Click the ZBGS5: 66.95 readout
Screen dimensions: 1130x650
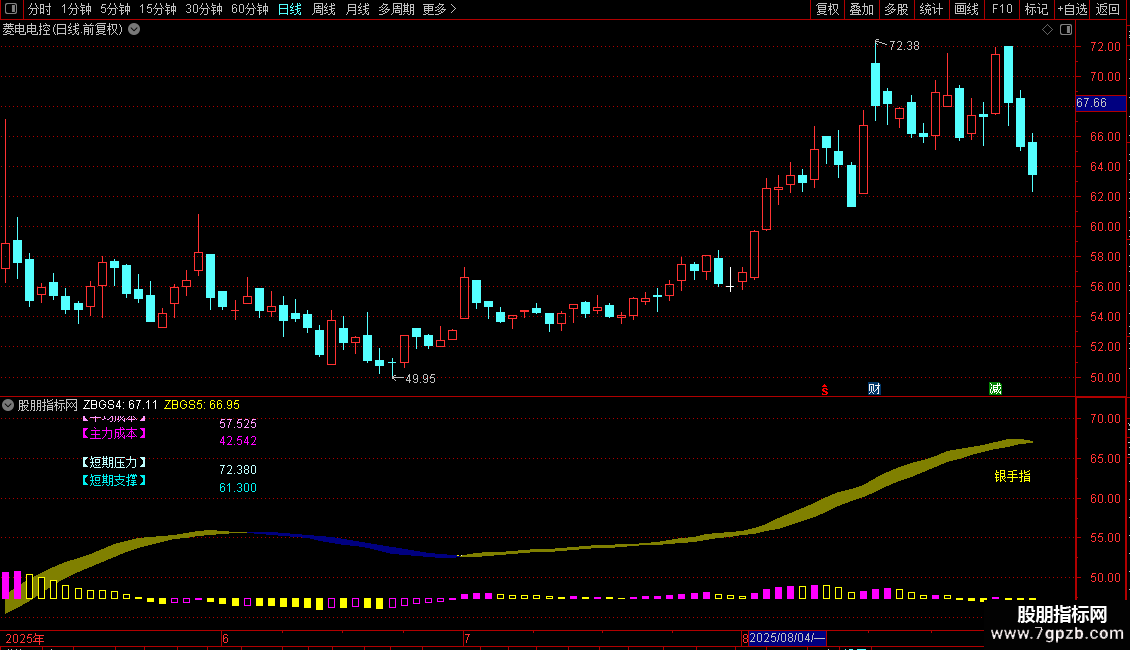point(202,405)
